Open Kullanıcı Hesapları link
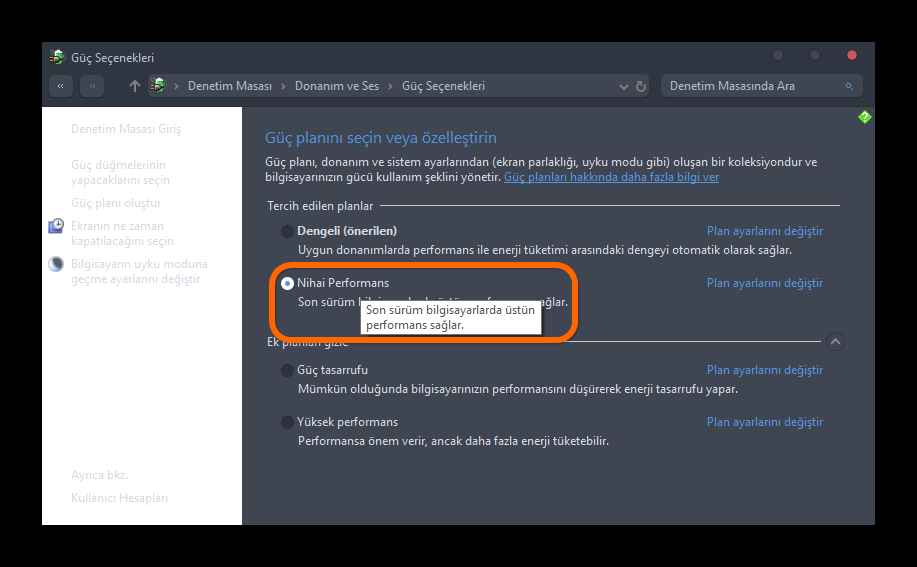The width and height of the screenshot is (917, 567). click(119, 498)
